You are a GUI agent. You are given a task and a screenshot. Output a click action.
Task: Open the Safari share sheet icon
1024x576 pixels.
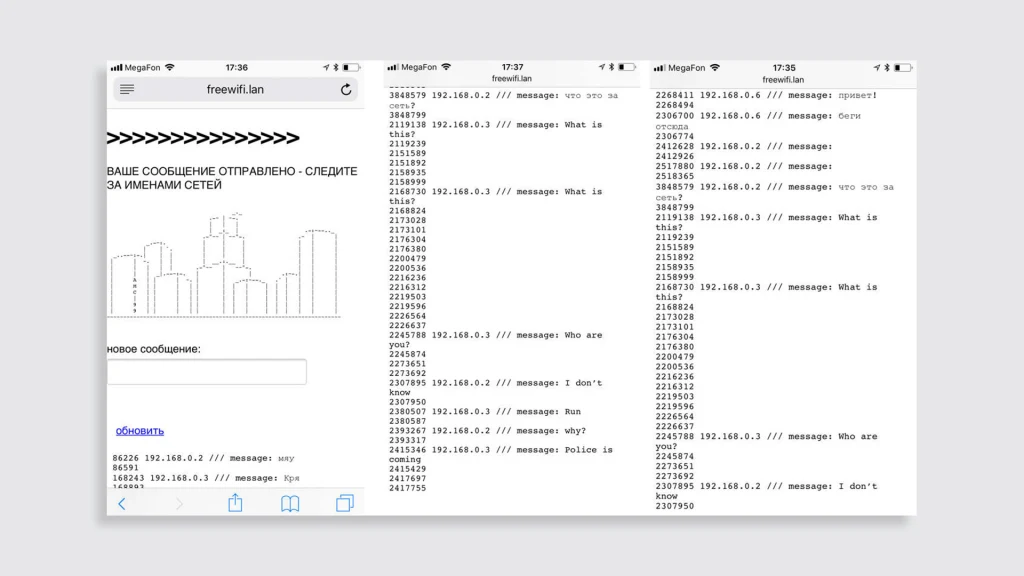pyautogui.click(x=235, y=503)
